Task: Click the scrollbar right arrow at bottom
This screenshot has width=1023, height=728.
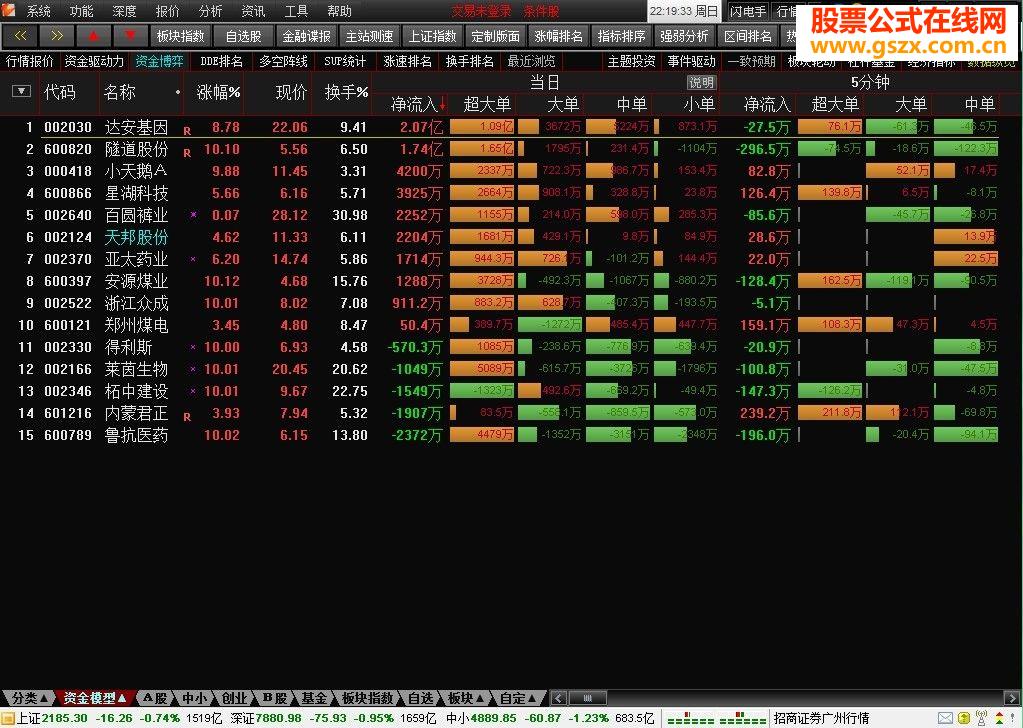Action: click(1013, 698)
